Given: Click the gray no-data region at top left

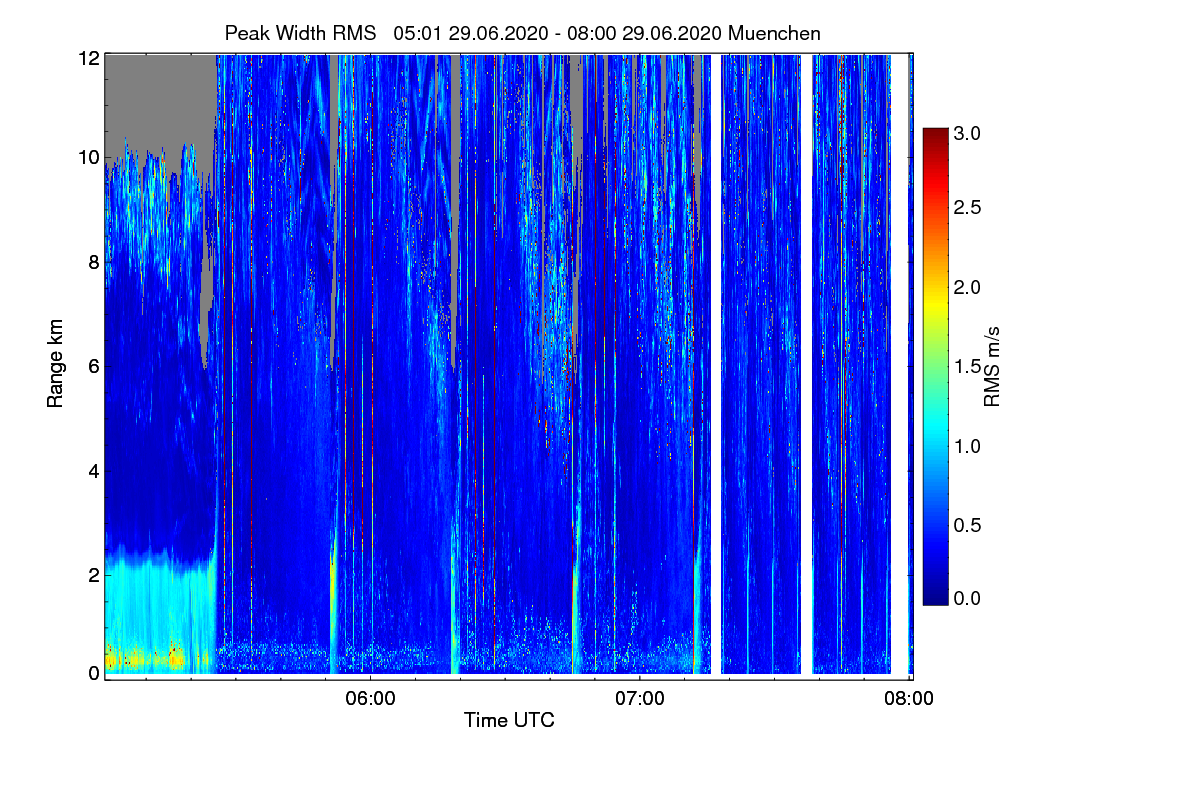Looking at the screenshot, I should [x=160, y=100].
